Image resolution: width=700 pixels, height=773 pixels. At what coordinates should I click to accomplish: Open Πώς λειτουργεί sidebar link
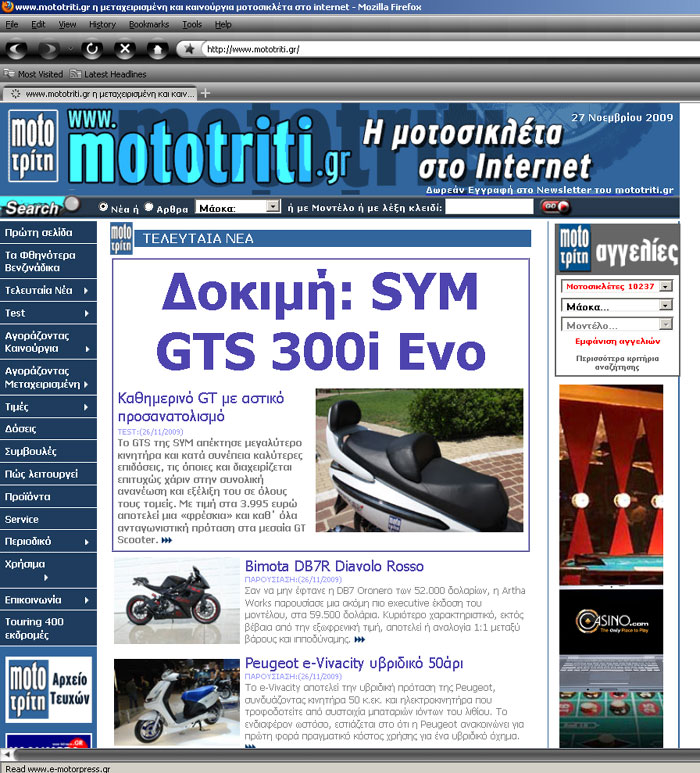pos(48,474)
